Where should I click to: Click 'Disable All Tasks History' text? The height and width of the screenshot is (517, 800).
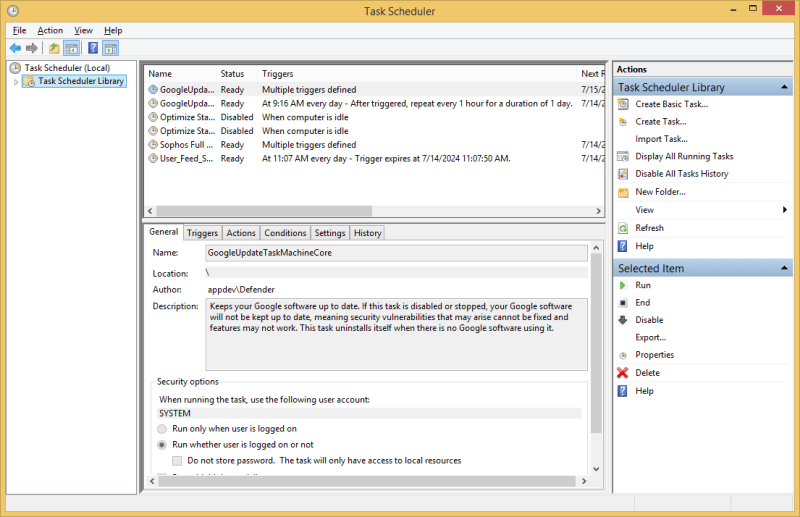click(682, 174)
